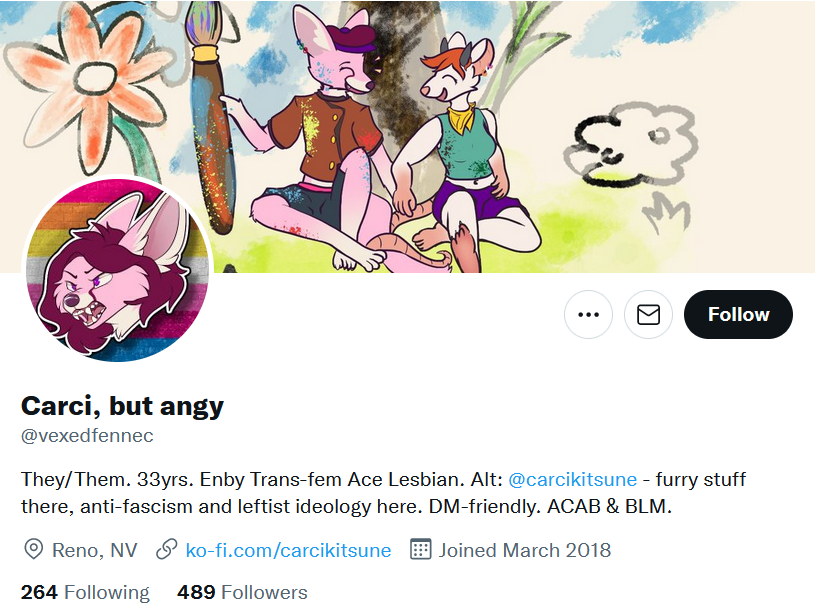Click the giant paintbrush in the banner
The width and height of the screenshot is (815, 609).
click(x=212, y=117)
